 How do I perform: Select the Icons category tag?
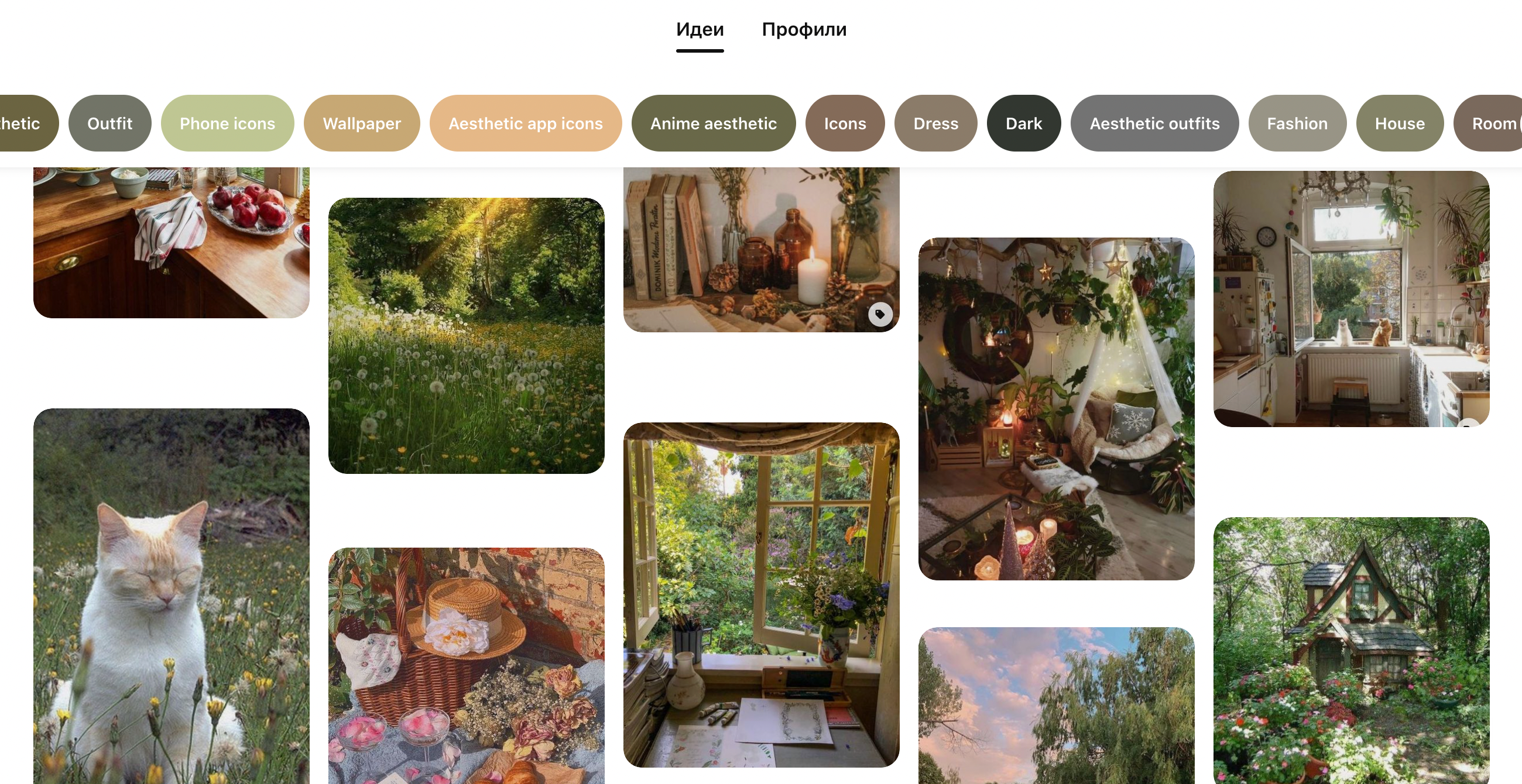pos(844,122)
